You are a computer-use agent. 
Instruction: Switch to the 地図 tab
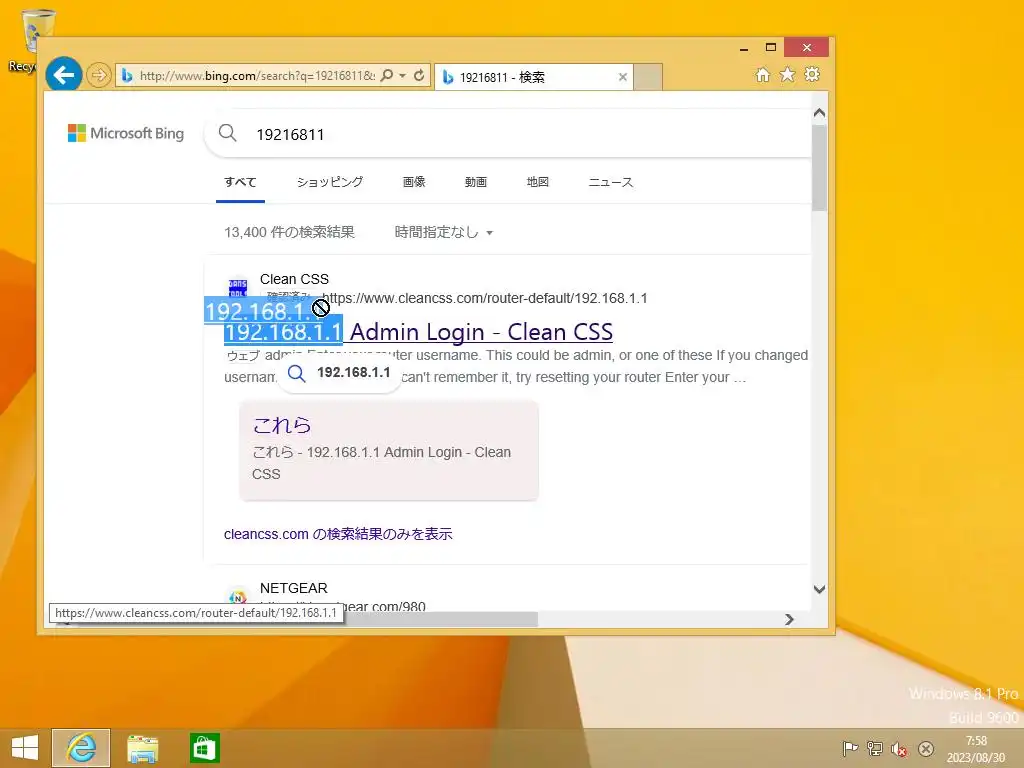pos(537,182)
